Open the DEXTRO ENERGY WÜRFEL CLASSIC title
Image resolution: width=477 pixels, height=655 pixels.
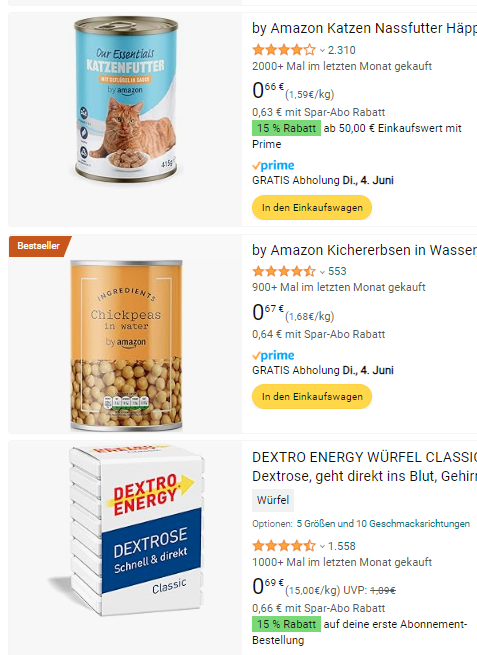pos(364,467)
